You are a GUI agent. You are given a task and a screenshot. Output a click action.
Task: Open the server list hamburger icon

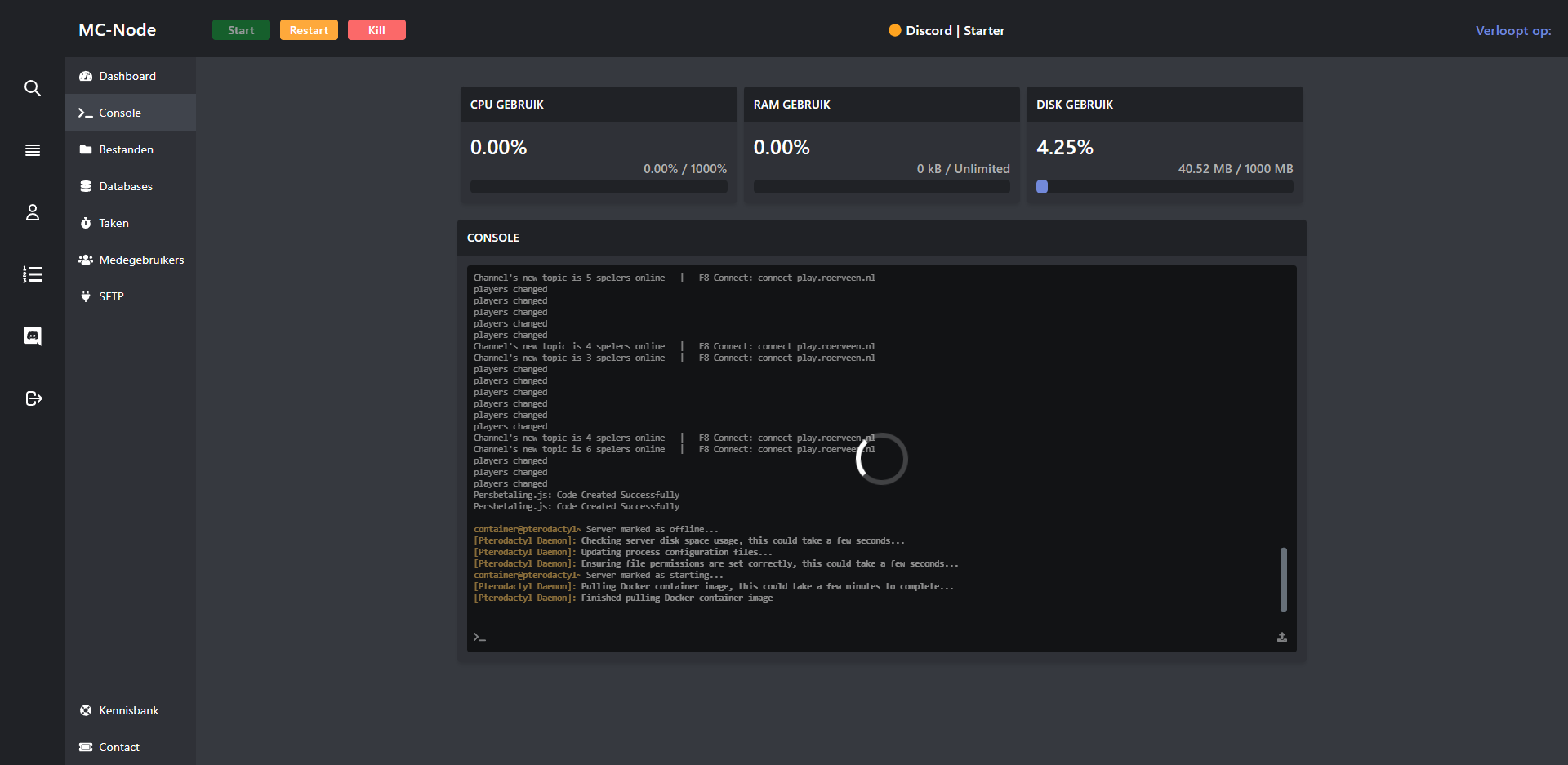coord(33,150)
